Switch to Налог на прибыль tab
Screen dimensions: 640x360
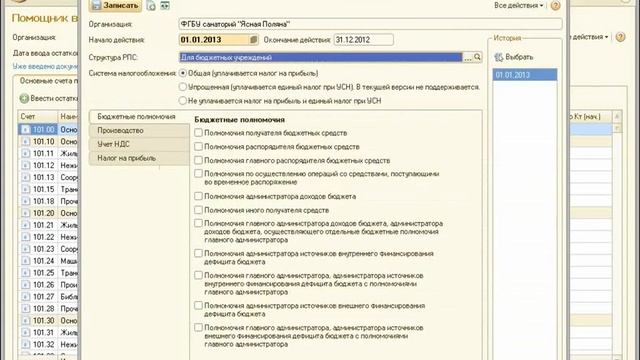click(139, 158)
